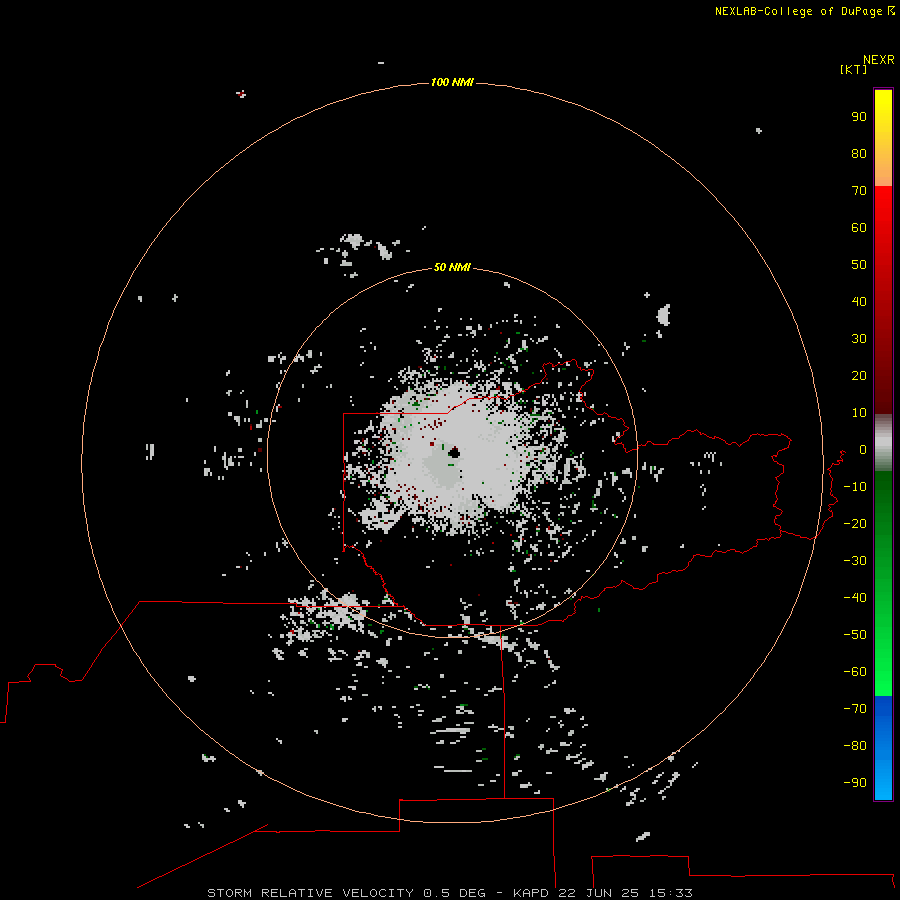900x900 pixels.
Task: Select the positive 20 scale value
Action: coord(859,375)
